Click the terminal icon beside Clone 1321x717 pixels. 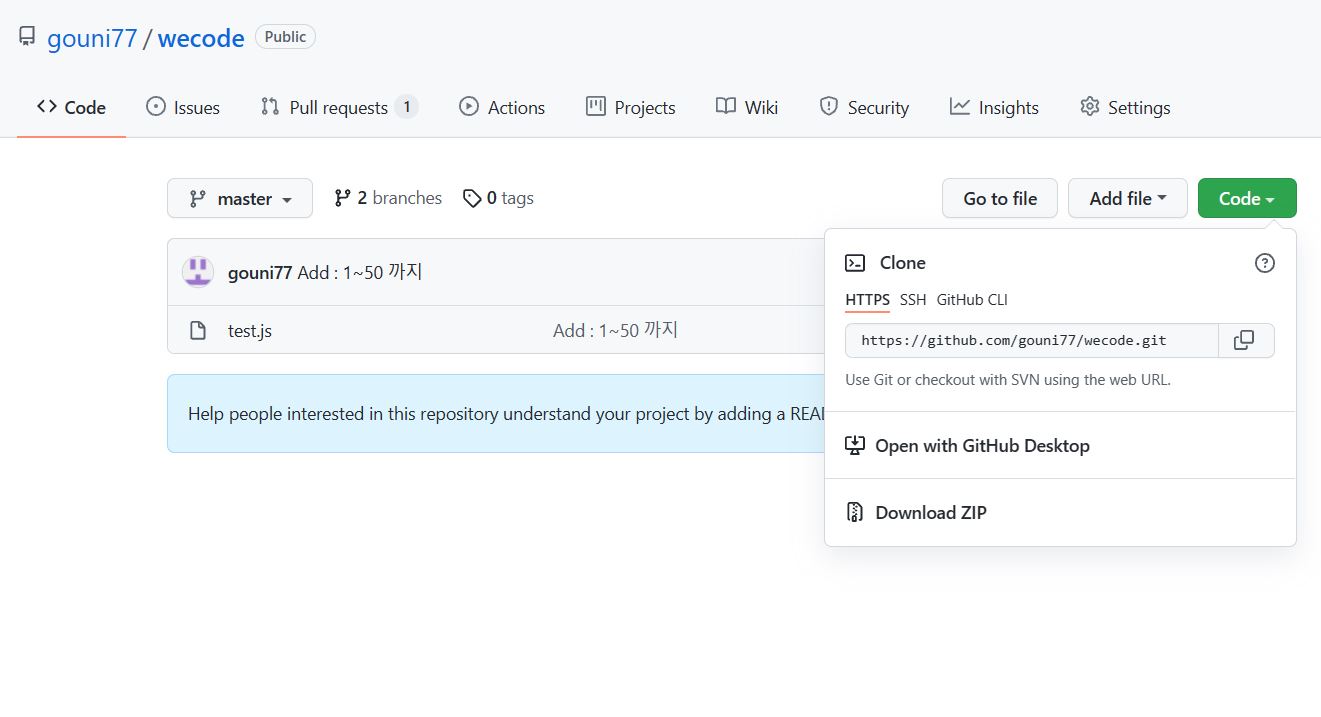tap(855, 263)
